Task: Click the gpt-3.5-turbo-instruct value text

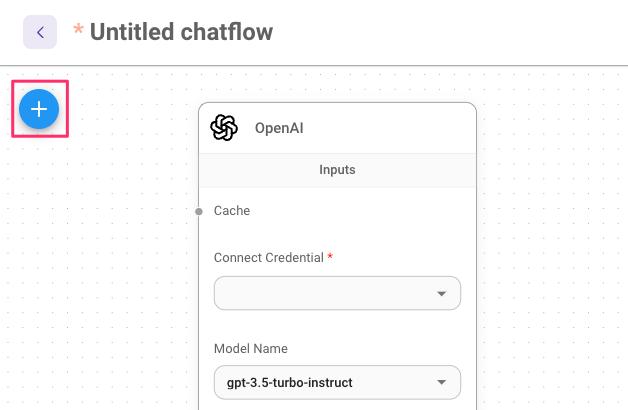Action: click(290, 383)
